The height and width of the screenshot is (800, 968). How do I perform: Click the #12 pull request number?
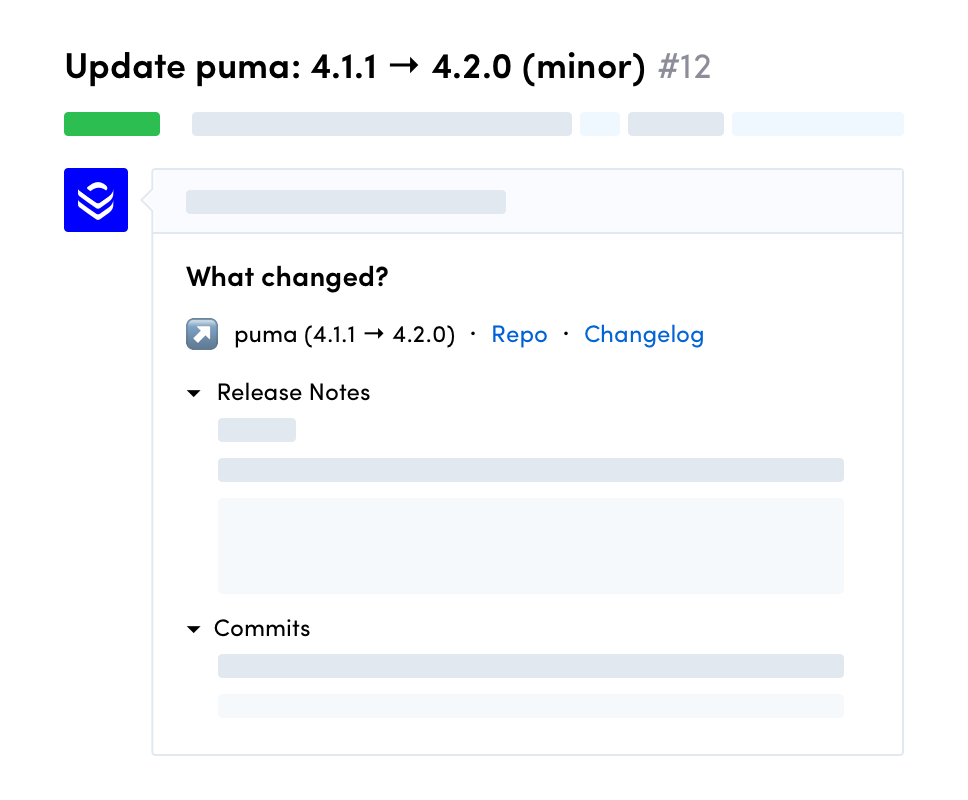[x=685, y=68]
